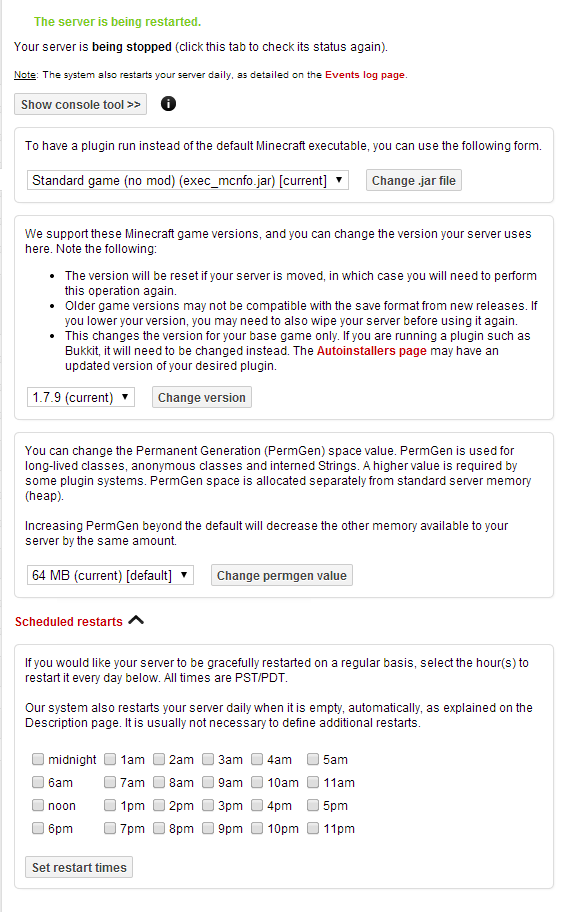Follow the Autoinstallers page link
Viewport: 573px width, 912px height.
pyautogui.click(x=372, y=351)
